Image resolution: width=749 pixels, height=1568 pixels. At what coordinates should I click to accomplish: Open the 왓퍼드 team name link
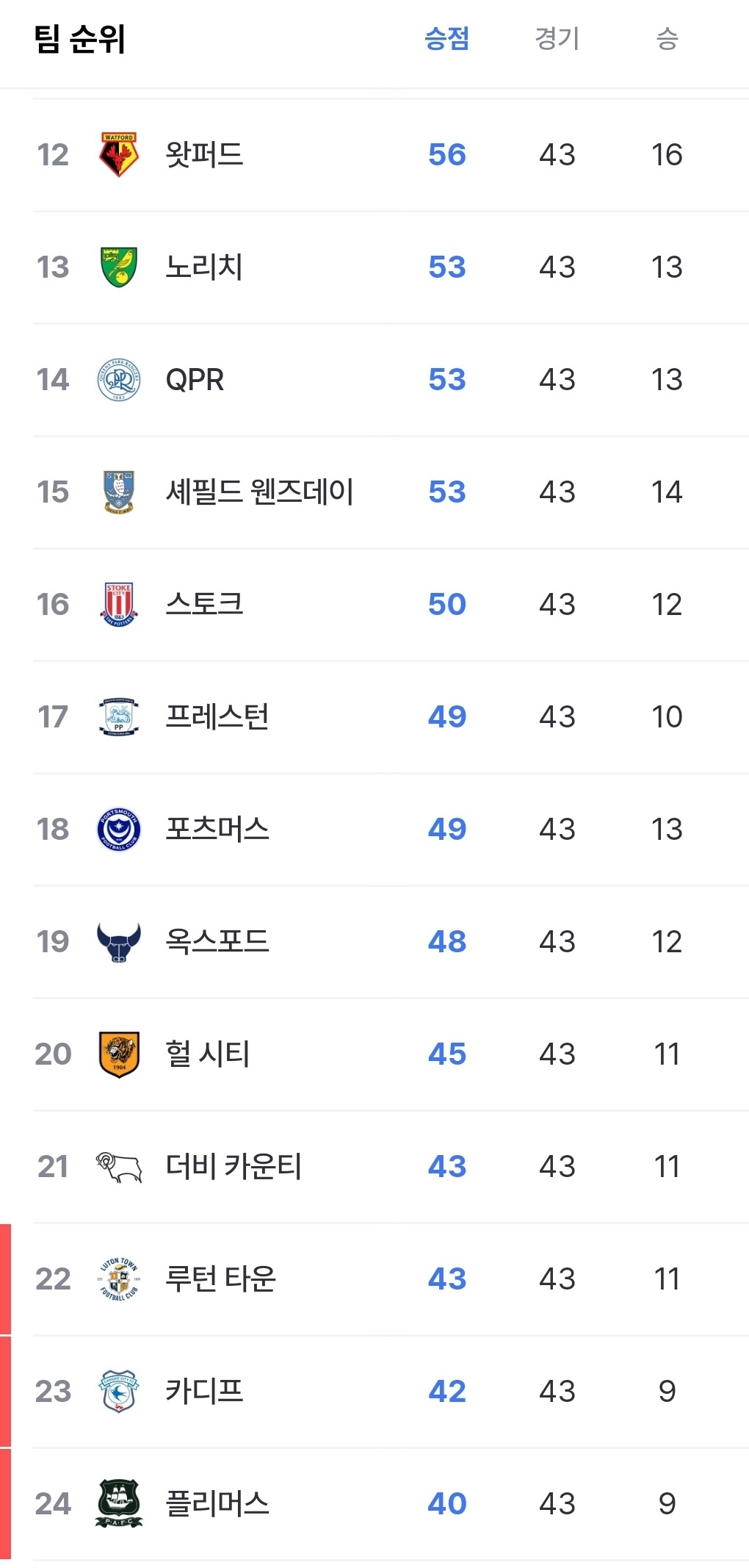tap(204, 154)
